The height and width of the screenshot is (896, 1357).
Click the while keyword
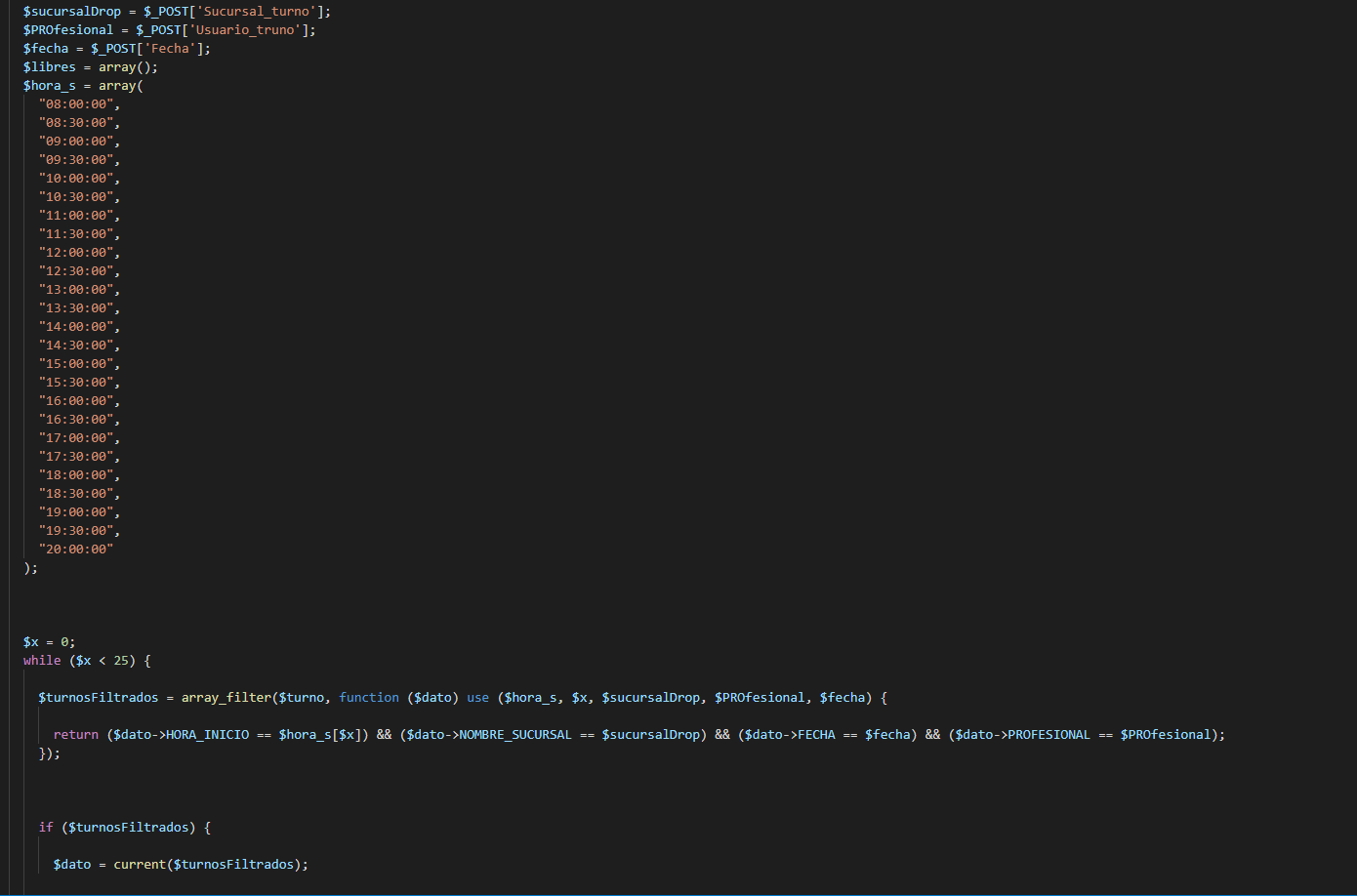tap(42, 661)
